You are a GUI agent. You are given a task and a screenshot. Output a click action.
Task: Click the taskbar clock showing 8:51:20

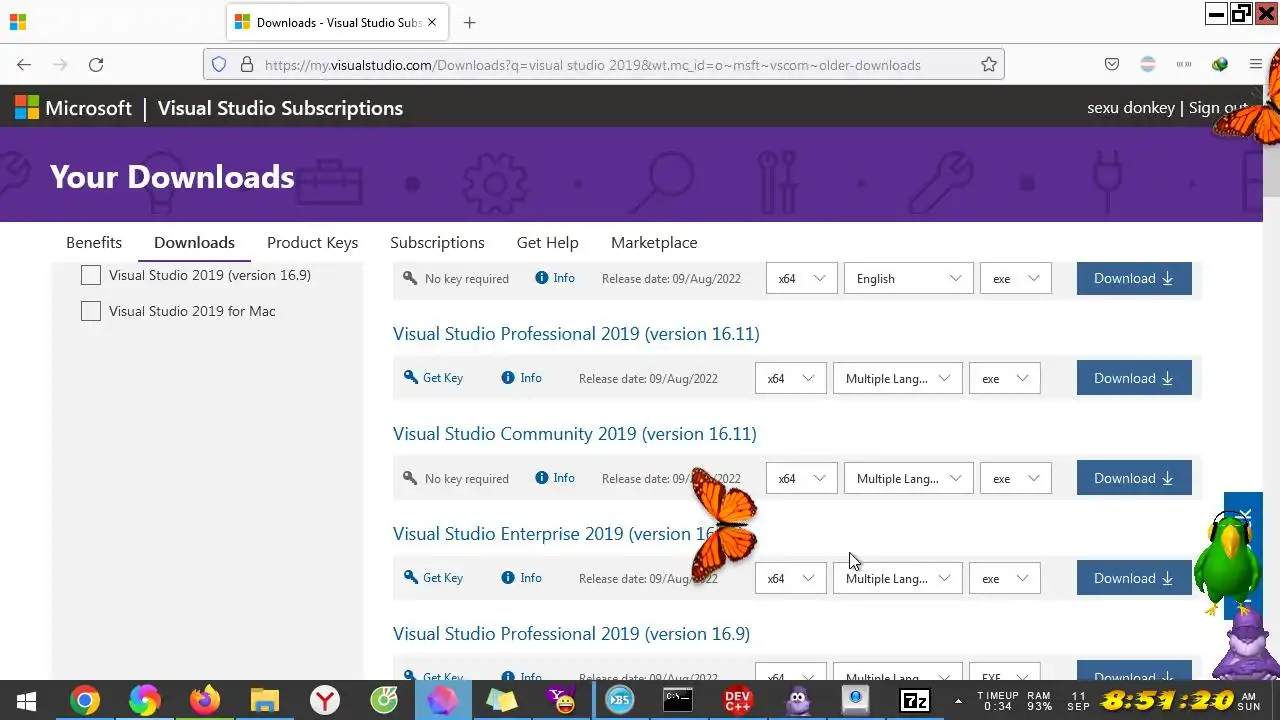point(1168,700)
